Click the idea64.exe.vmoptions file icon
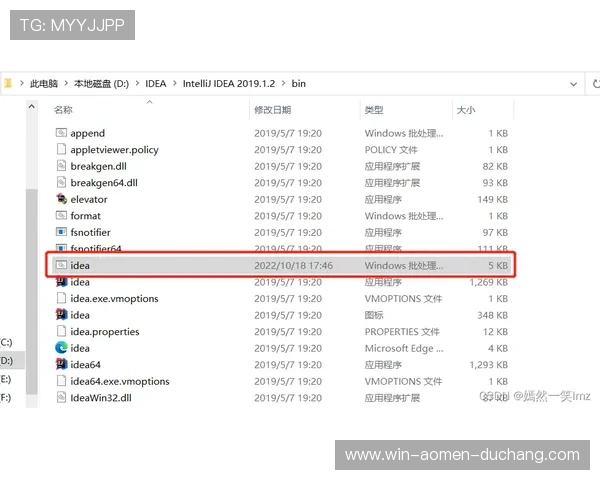Screen dimensions: 600x480 point(61,381)
